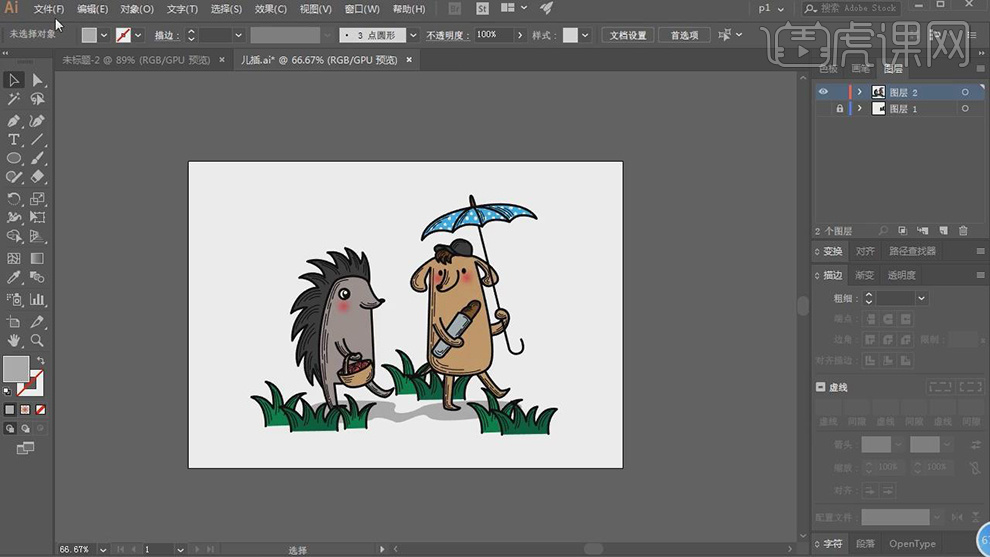
Task: Open the 3 点圆形 brush dropdown
Action: 413,35
